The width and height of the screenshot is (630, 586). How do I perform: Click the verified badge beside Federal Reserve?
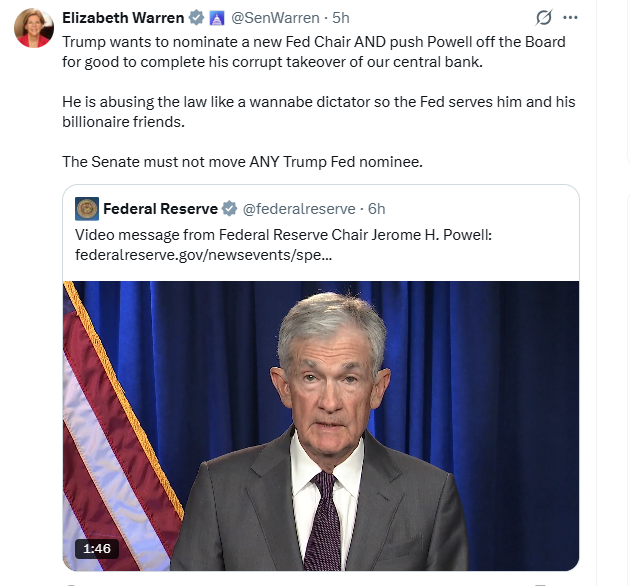tap(229, 209)
